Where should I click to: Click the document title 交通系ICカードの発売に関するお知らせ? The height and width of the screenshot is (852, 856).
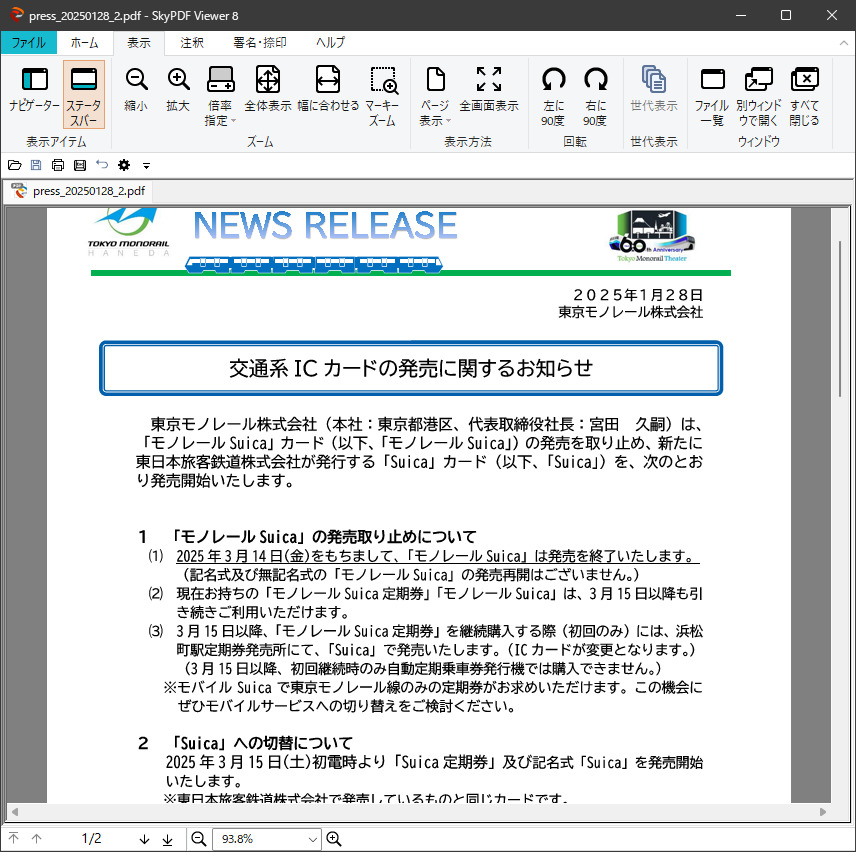pyautogui.click(x=411, y=368)
